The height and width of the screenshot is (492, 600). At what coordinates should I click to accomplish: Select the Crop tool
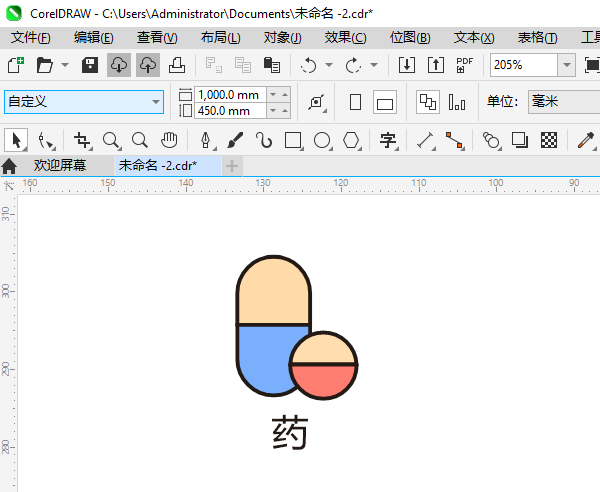point(83,140)
